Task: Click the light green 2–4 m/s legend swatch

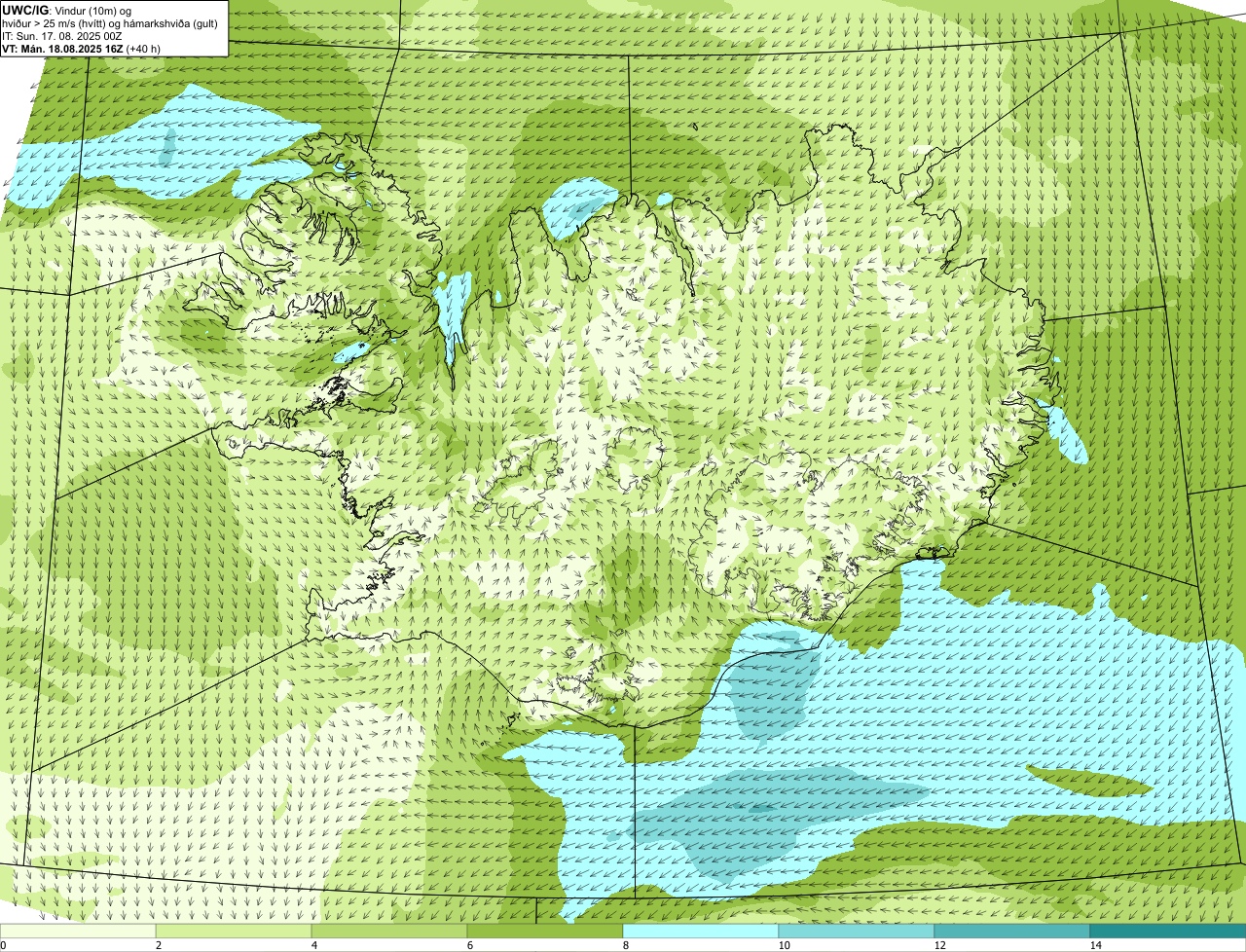Action: [234, 932]
